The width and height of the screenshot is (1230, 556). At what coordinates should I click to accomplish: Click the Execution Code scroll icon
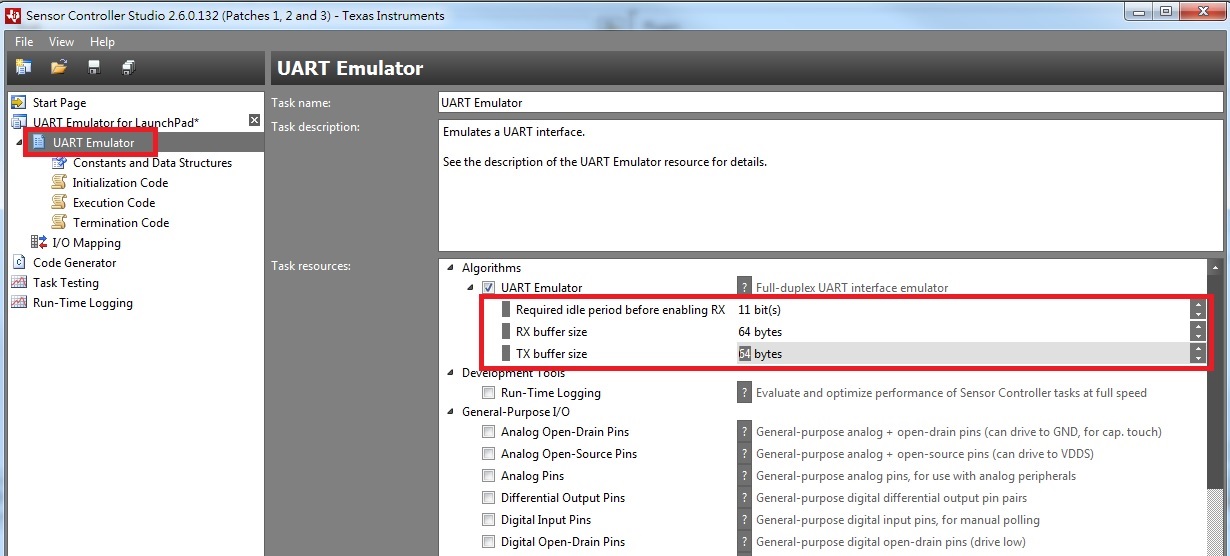(59, 202)
